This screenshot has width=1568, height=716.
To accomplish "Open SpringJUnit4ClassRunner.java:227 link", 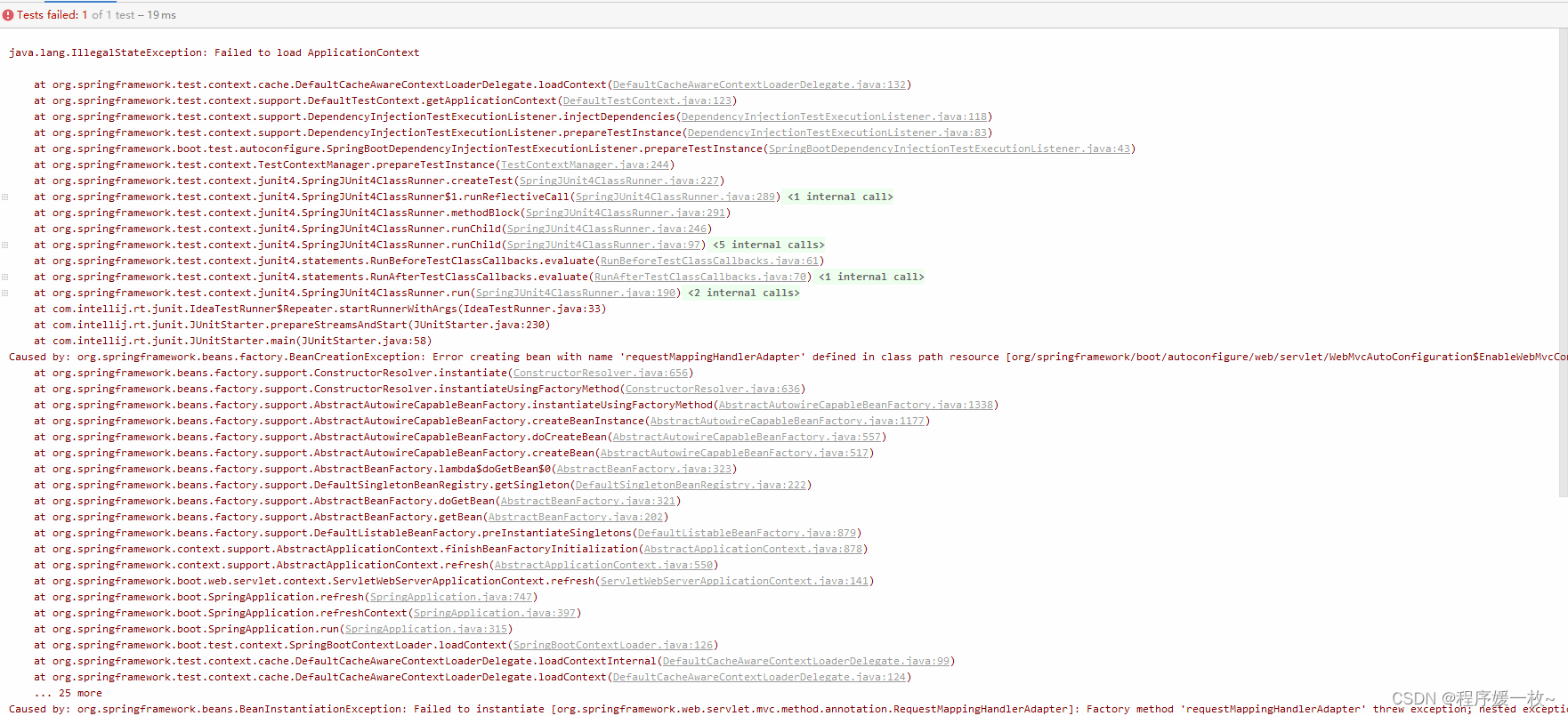I will pyautogui.click(x=619, y=181).
